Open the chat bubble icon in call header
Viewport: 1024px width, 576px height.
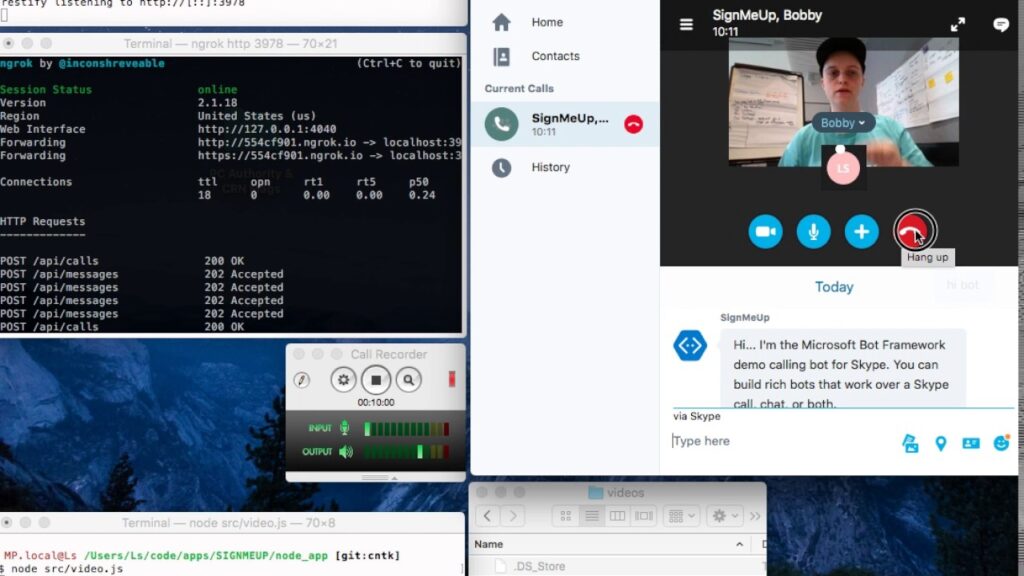[x=1000, y=25]
